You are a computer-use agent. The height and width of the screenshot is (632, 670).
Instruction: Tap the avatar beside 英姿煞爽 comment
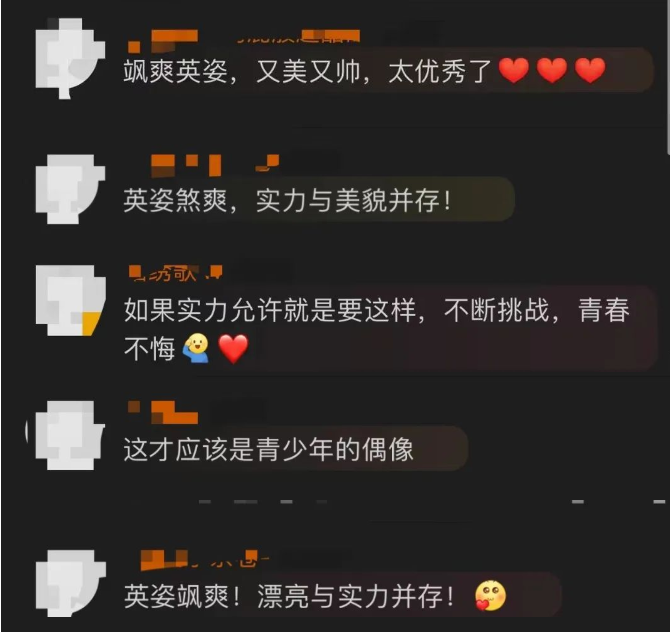coord(70,189)
